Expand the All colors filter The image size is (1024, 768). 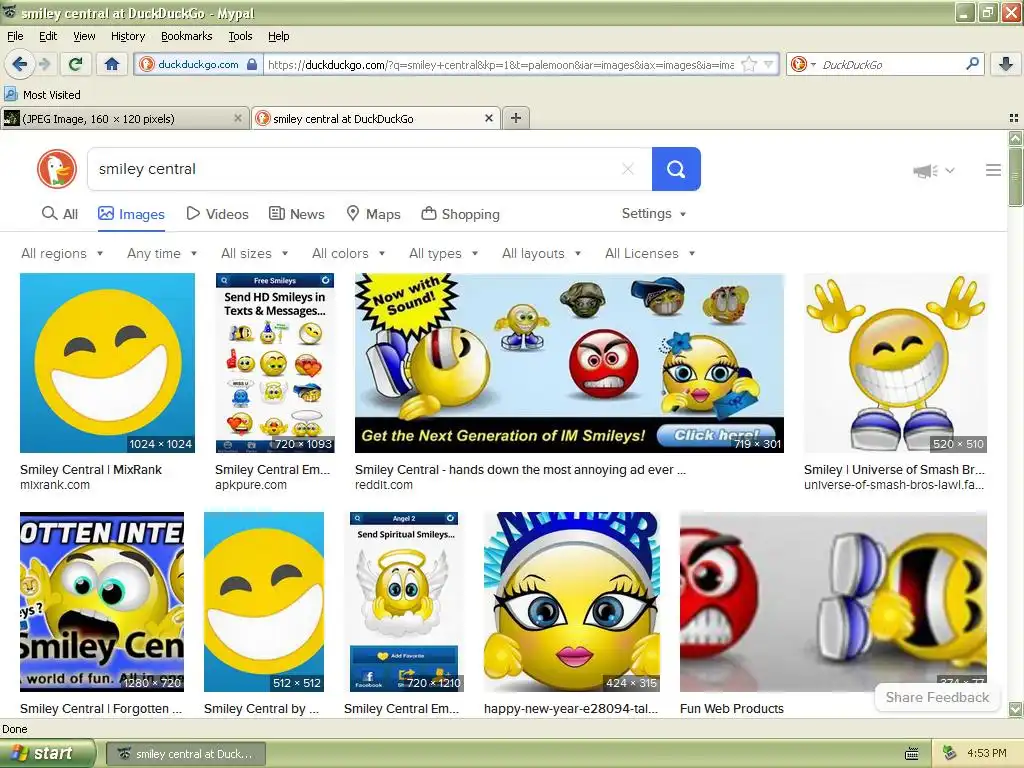(348, 253)
